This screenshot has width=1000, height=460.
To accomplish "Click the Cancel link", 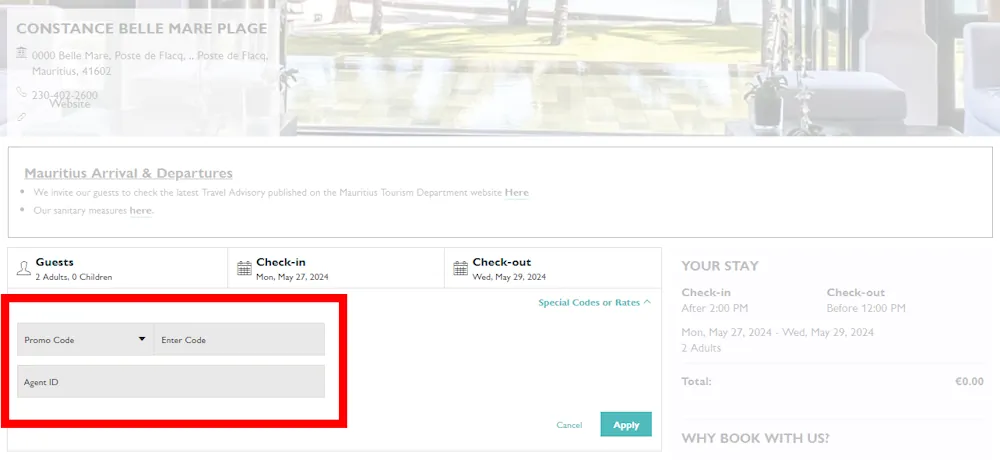I will 569,425.
